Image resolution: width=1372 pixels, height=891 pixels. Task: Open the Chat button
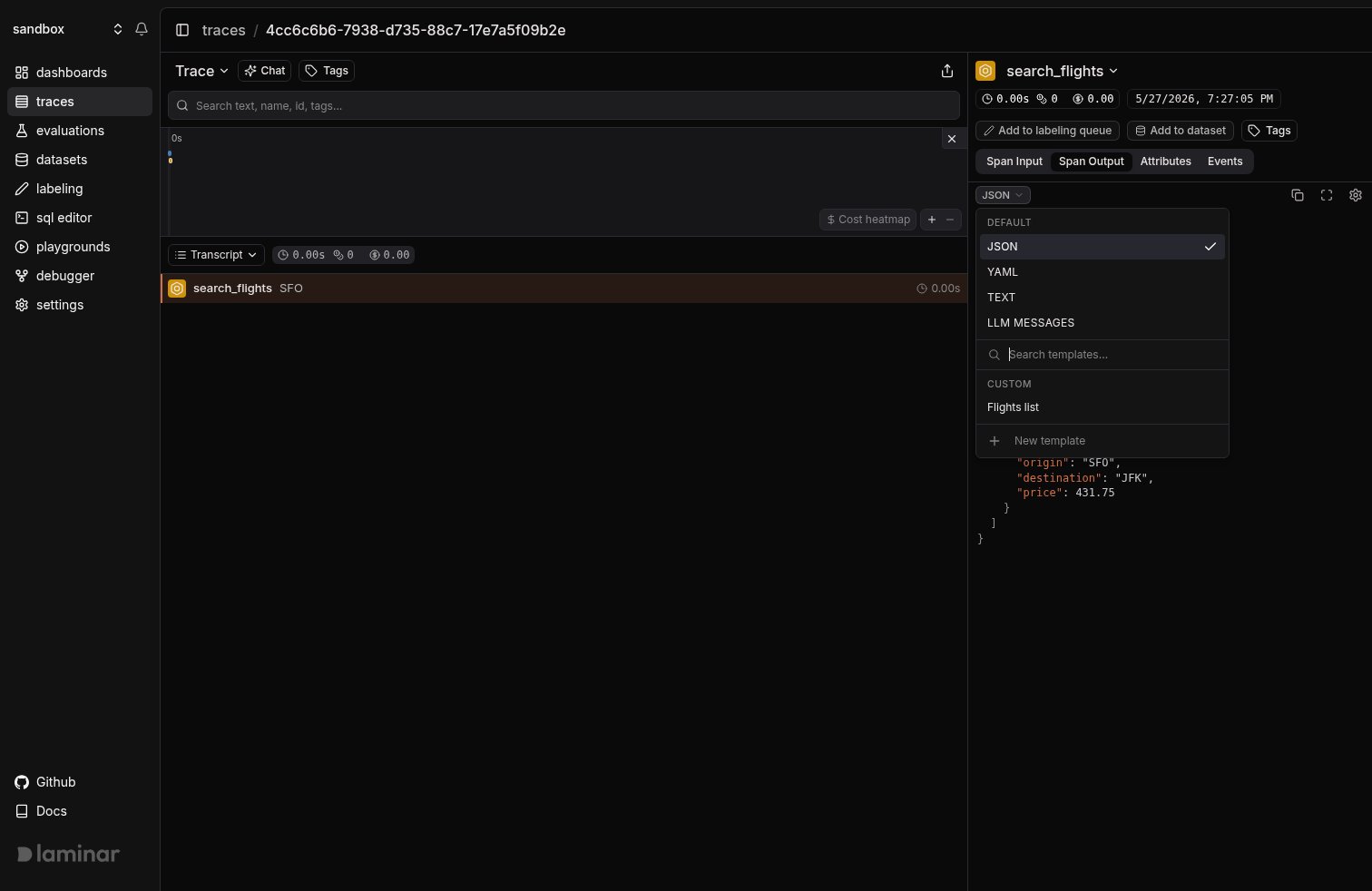coord(264,71)
